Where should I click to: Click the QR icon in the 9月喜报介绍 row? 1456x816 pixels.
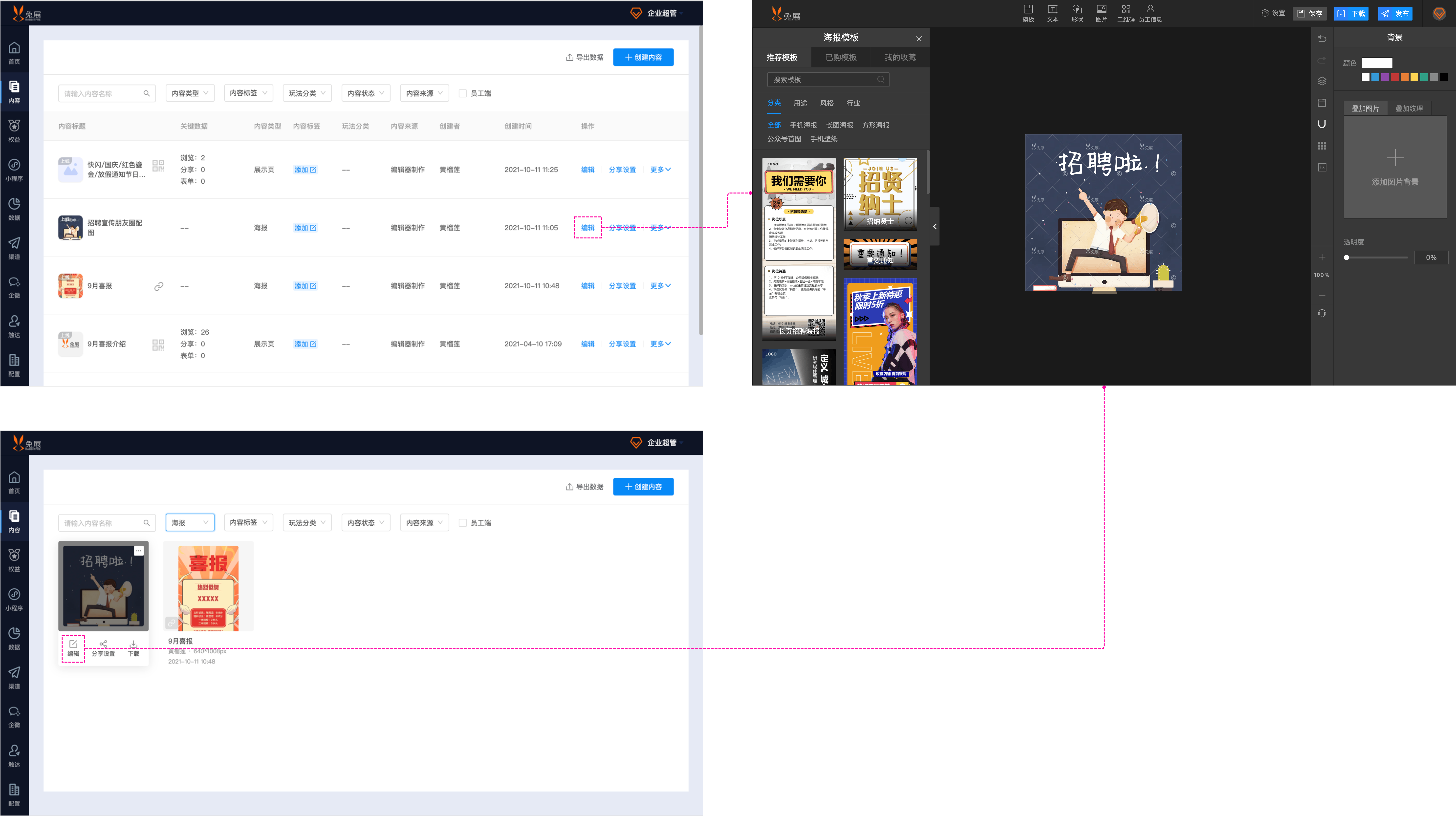tap(158, 345)
